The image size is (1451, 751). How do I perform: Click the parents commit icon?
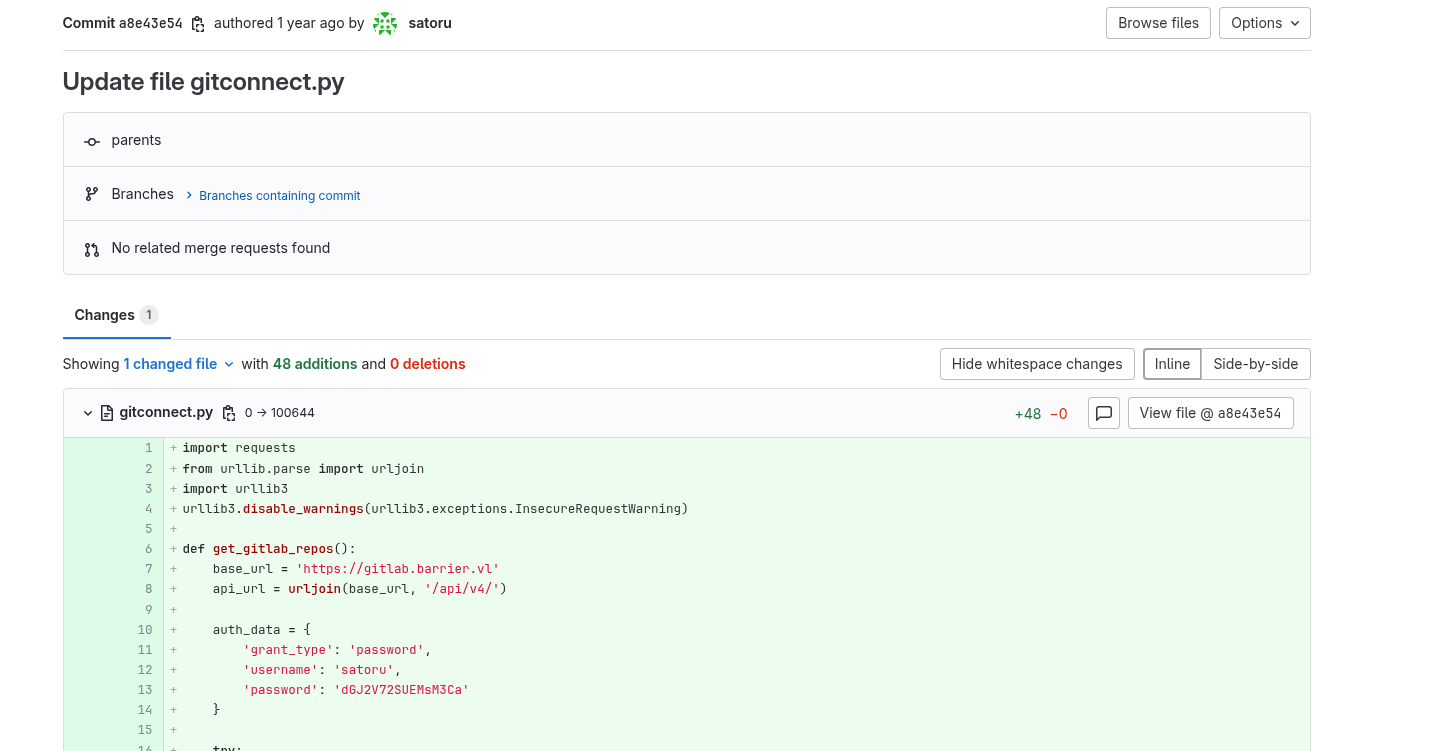[x=92, y=141]
